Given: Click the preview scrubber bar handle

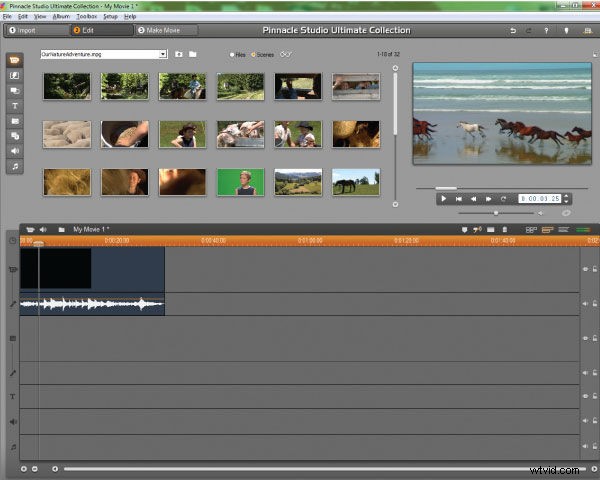Looking at the screenshot, I should 446,188.
